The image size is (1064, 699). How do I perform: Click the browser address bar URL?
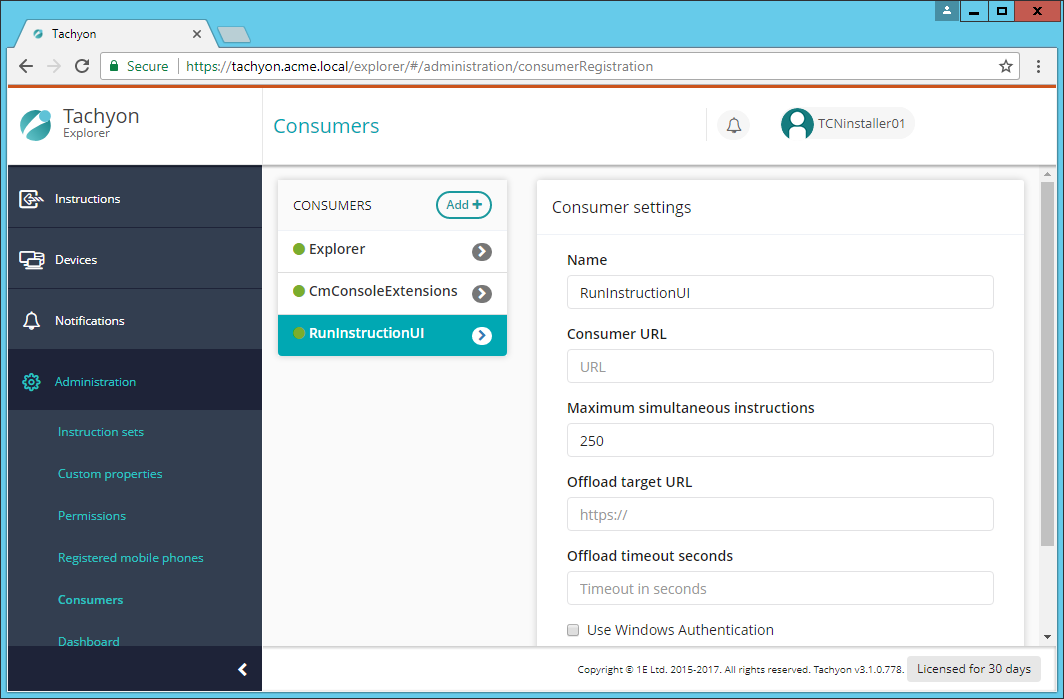419,66
